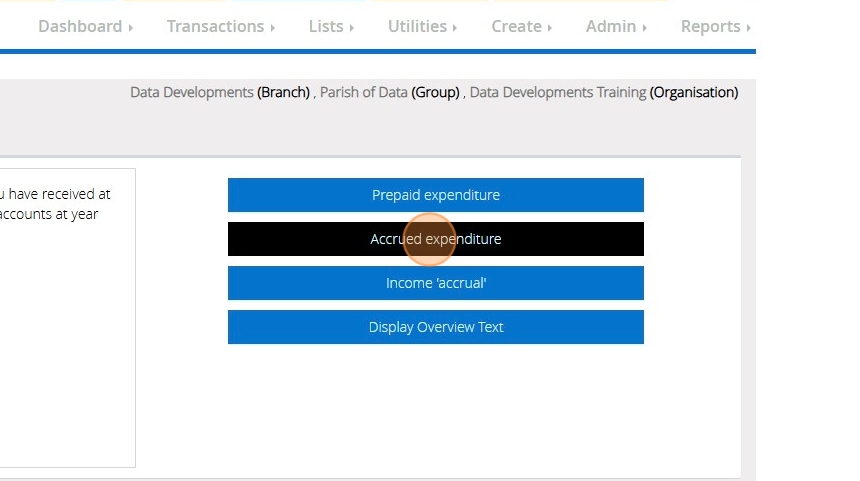This screenshot has width=860, height=481.
Task: Select the Parish of Data (Group) breadcrumb
Action: tap(389, 92)
